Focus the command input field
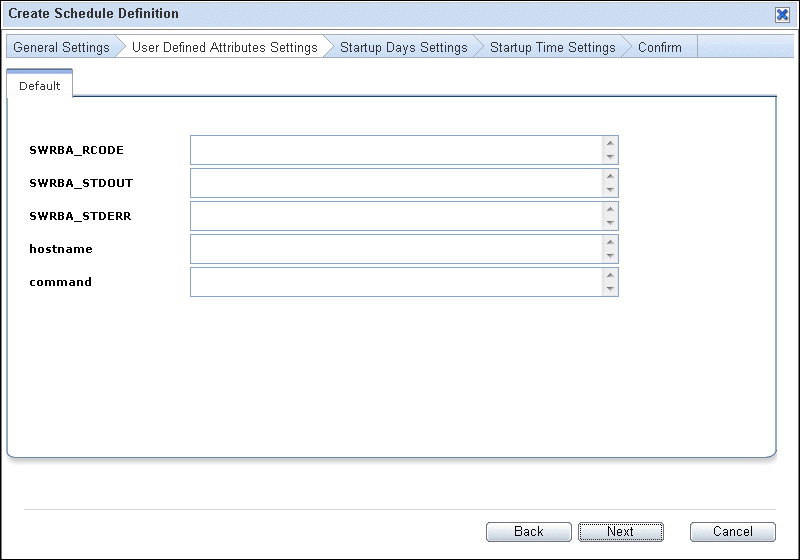Image resolution: width=800 pixels, height=560 pixels. [x=396, y=282]
